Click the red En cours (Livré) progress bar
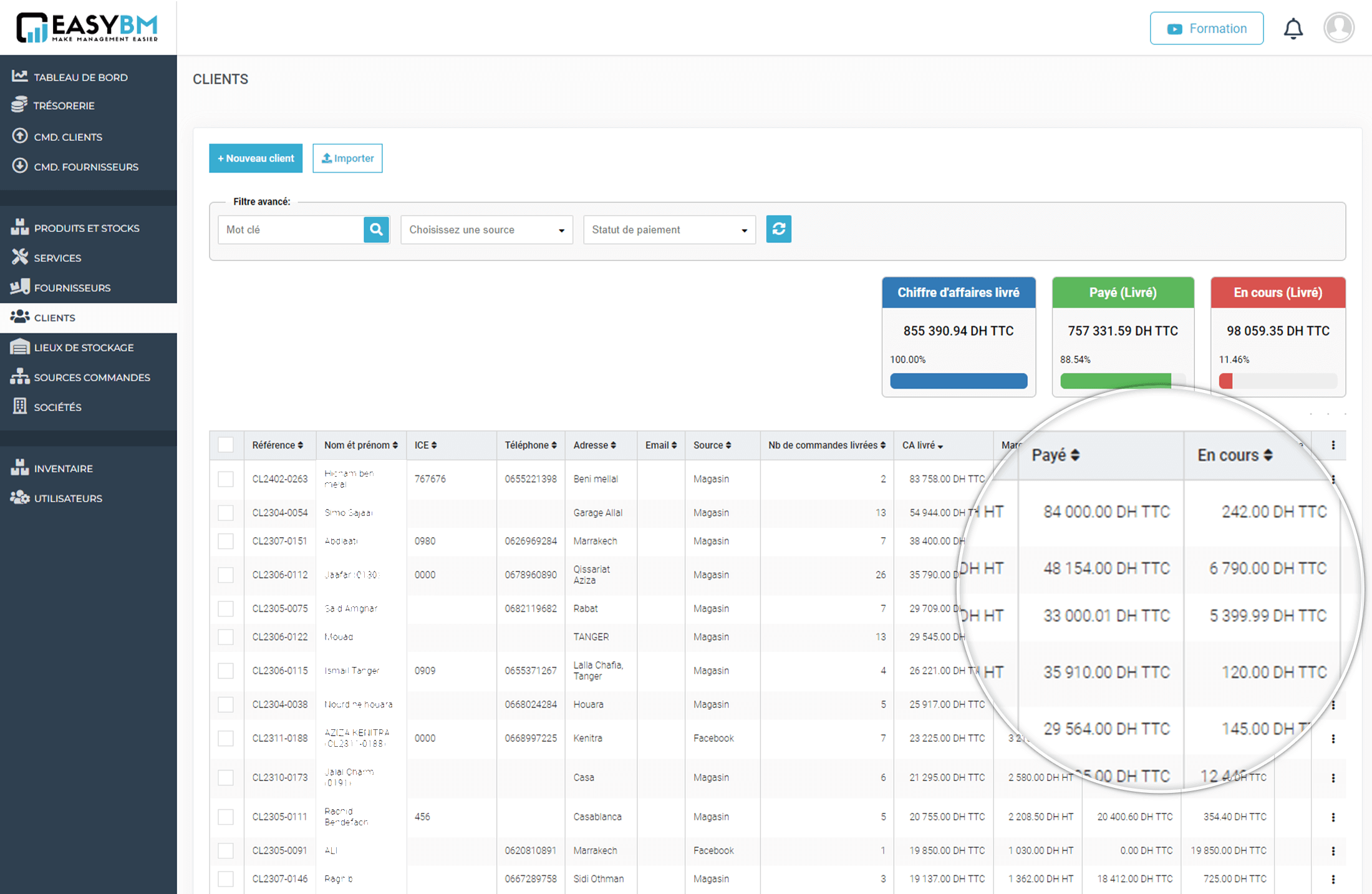Viewport: 1372px width, 894px height. [1278, 381]
